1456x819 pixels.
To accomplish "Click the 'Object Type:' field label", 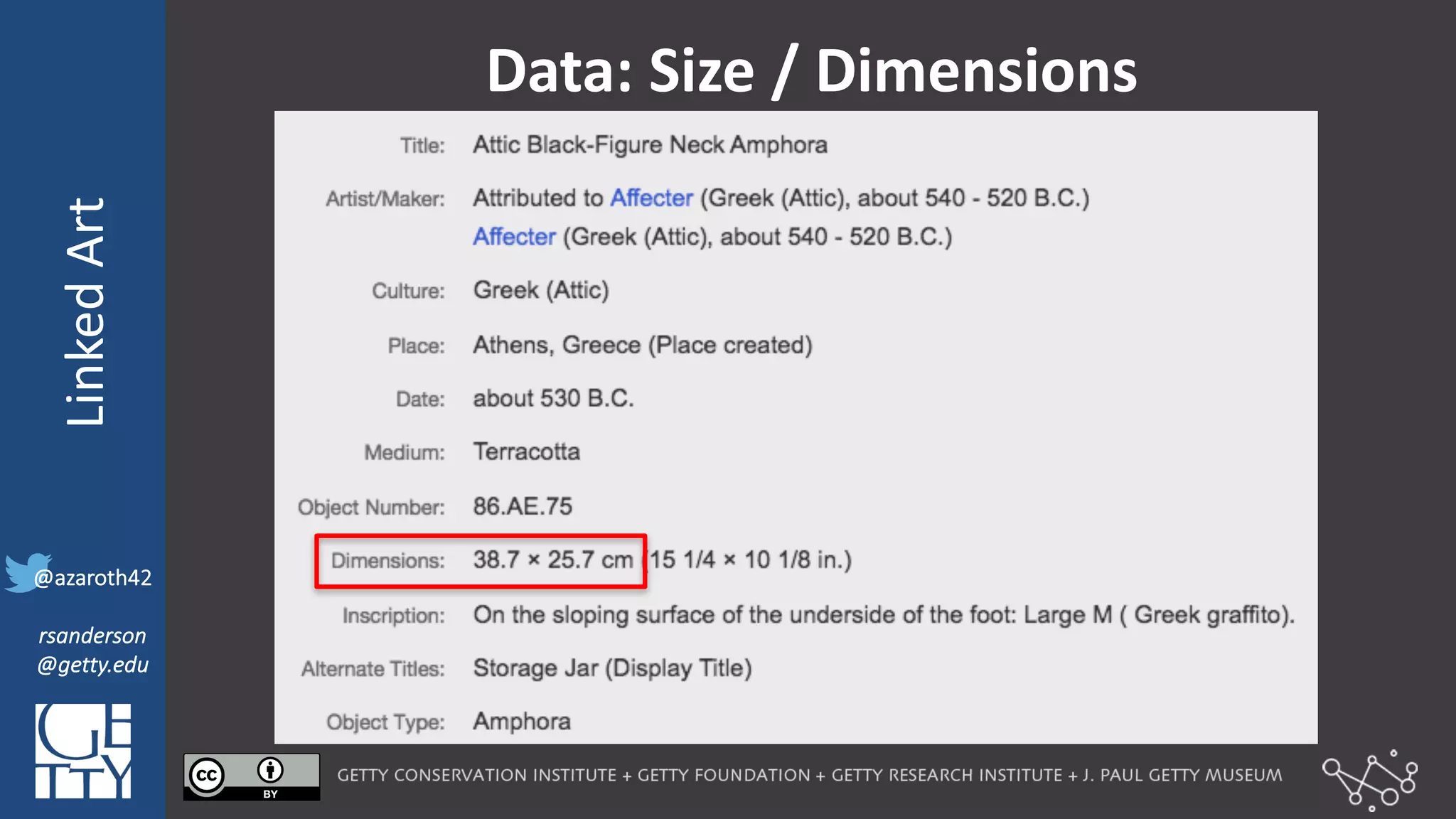I will pos(385,722).
